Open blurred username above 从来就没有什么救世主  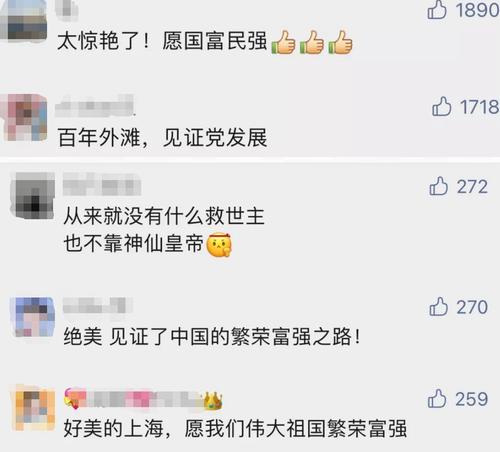102,184
